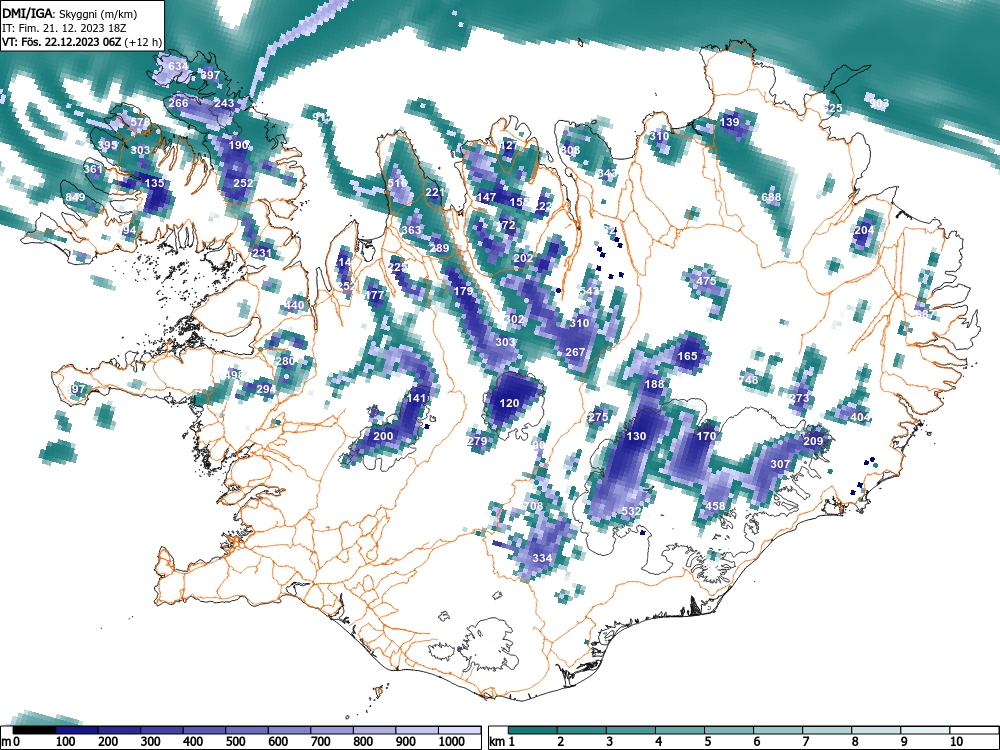Screen dimensions: 1000x750
Task: Click the visibility value '97'
Action: coord(78,389)
